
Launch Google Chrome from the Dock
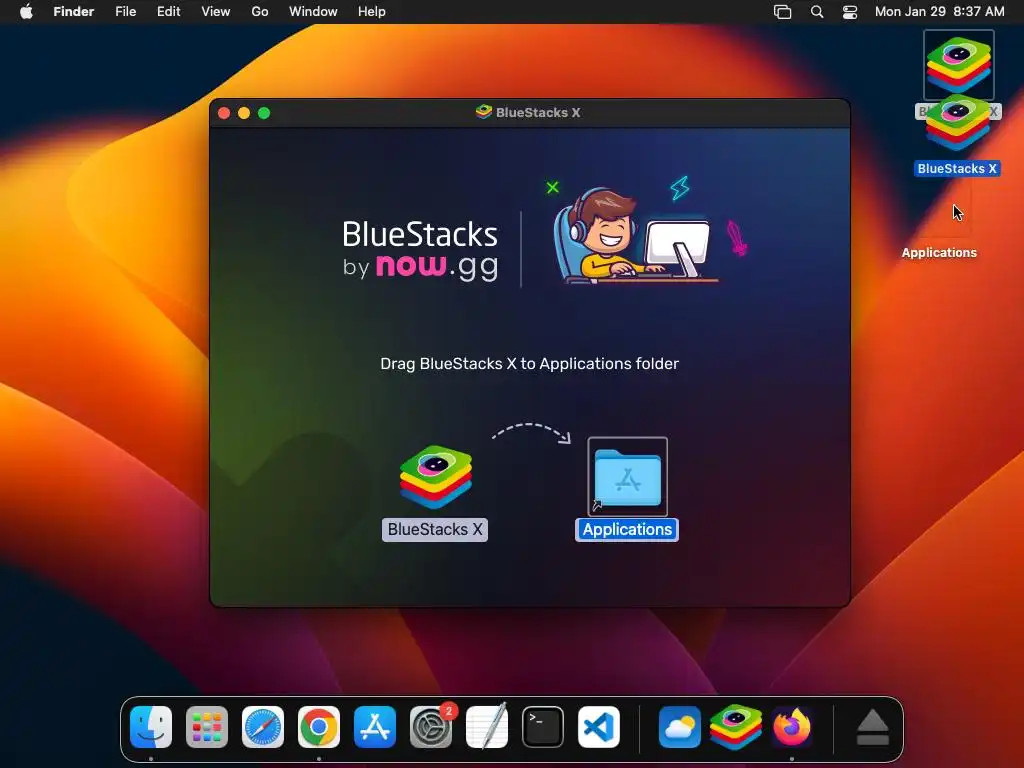pos(319,727)
